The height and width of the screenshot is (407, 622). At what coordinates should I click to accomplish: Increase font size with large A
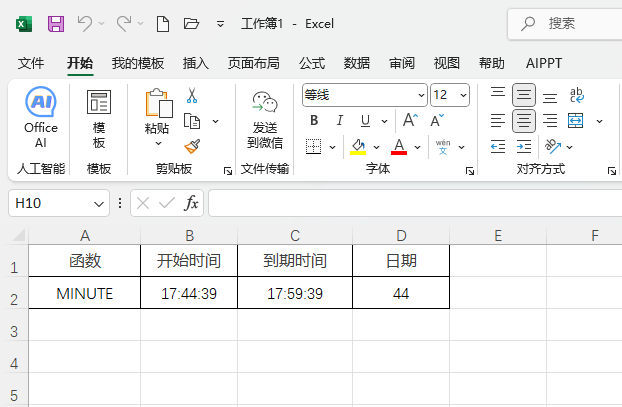[x=410, y=120]
